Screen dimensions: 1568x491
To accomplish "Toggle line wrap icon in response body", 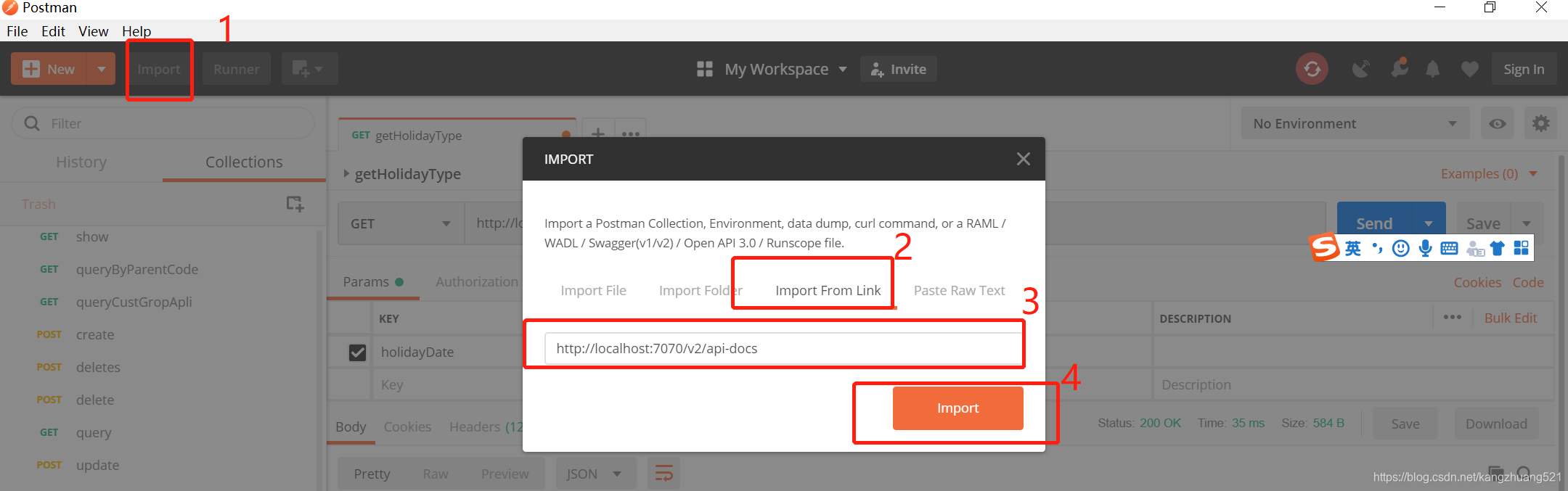I will click(x=664, y=474).
